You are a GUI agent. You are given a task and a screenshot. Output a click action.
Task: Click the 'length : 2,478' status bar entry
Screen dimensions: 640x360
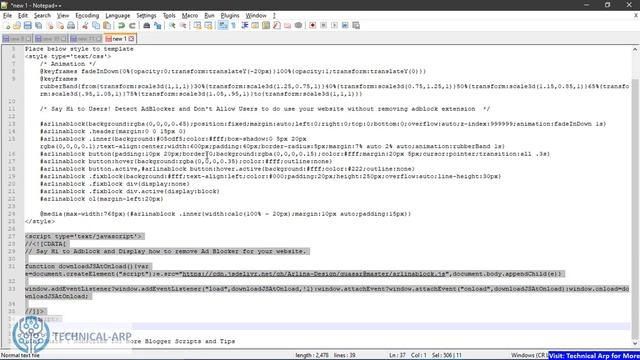[312, 356]
